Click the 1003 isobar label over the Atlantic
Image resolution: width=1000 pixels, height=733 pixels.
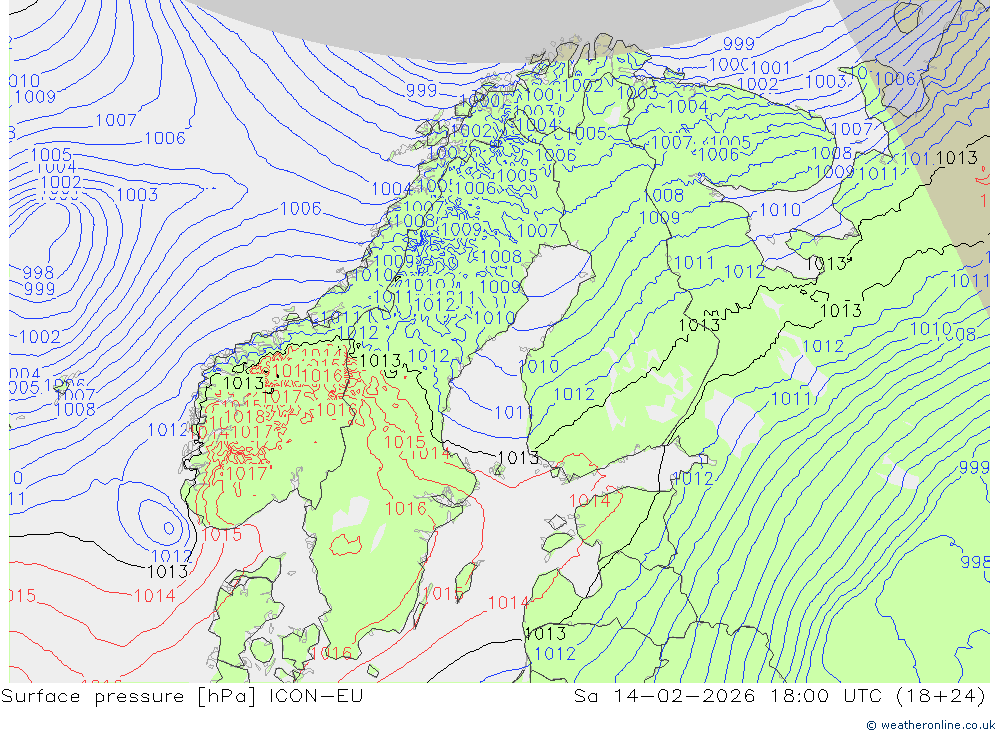point(137,195)
